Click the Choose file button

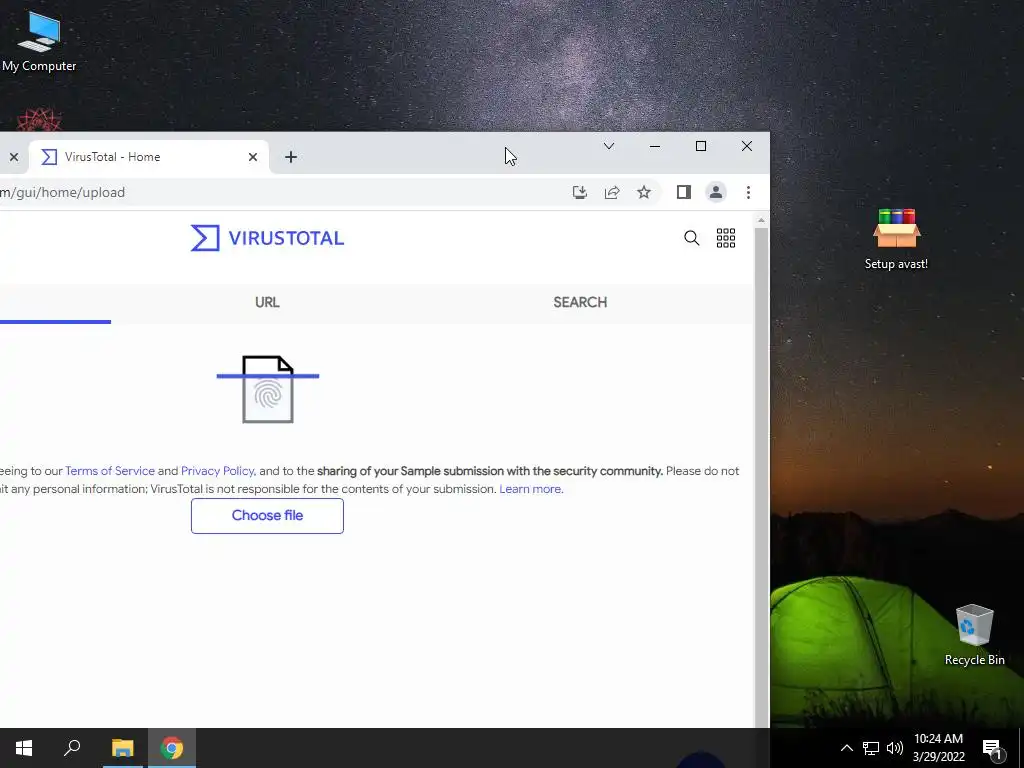[x=267, y=516]
